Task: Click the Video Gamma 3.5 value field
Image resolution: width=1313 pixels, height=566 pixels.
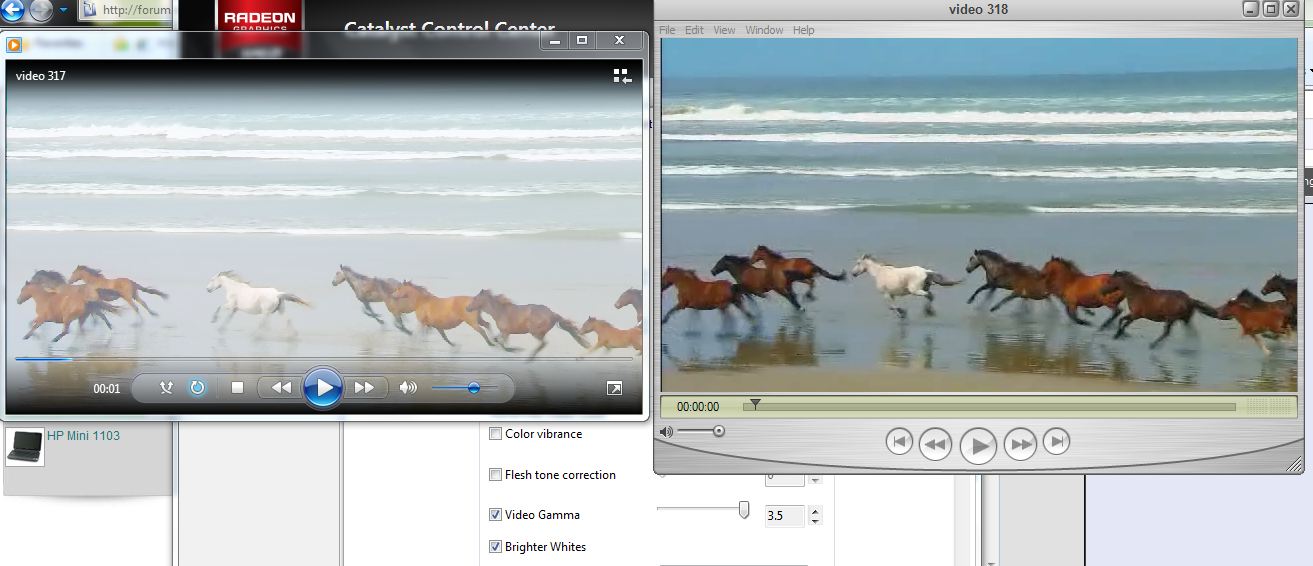Action: point(784,516)
